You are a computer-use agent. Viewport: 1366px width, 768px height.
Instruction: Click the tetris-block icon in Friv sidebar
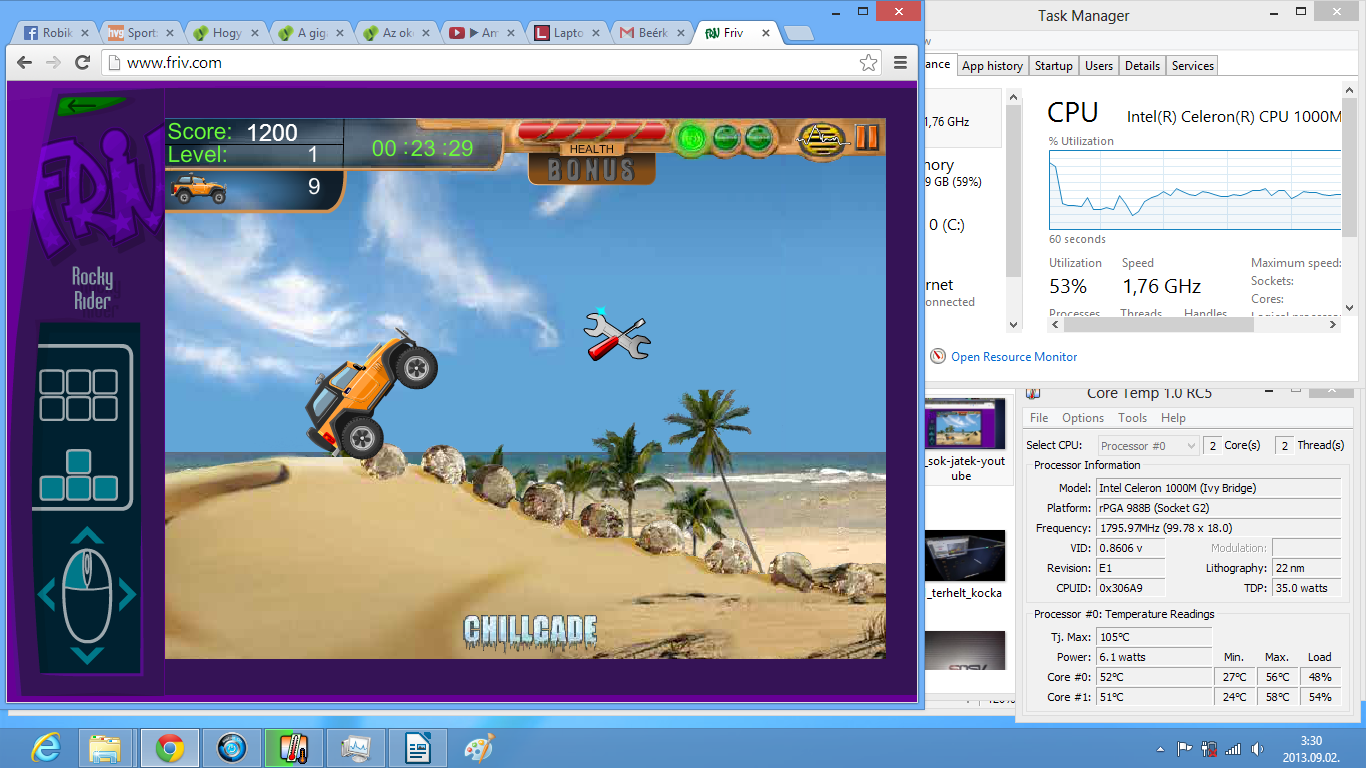[x=78, y=476]
